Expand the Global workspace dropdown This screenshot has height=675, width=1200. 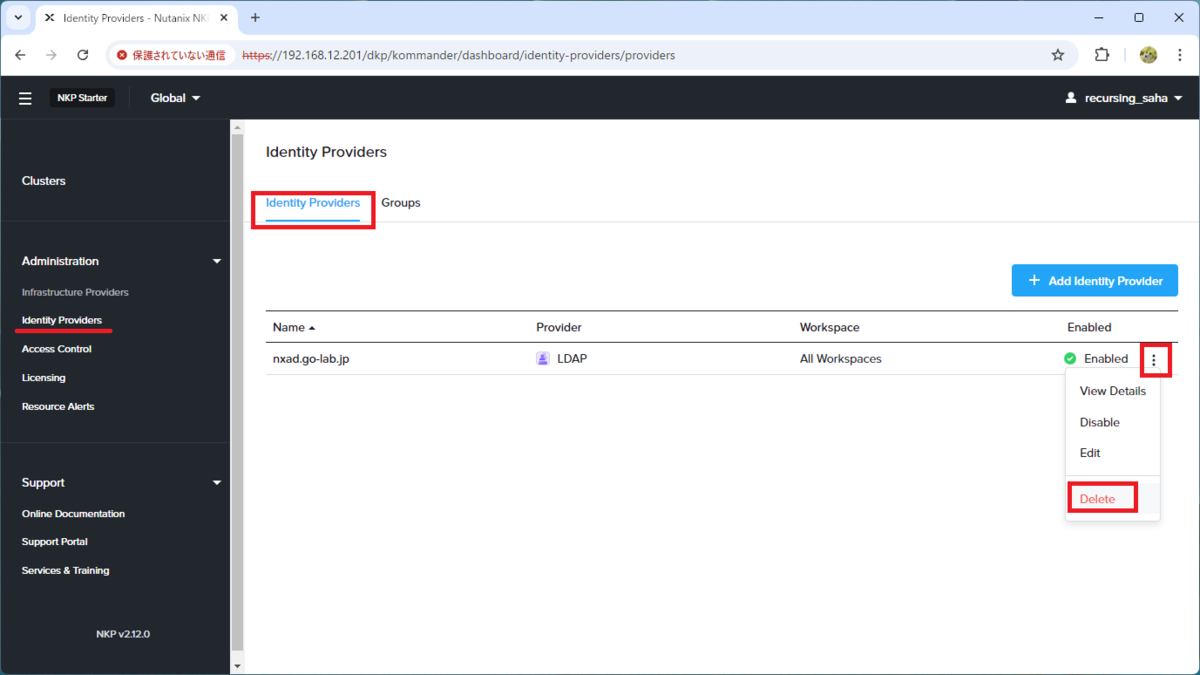[175, 98]
